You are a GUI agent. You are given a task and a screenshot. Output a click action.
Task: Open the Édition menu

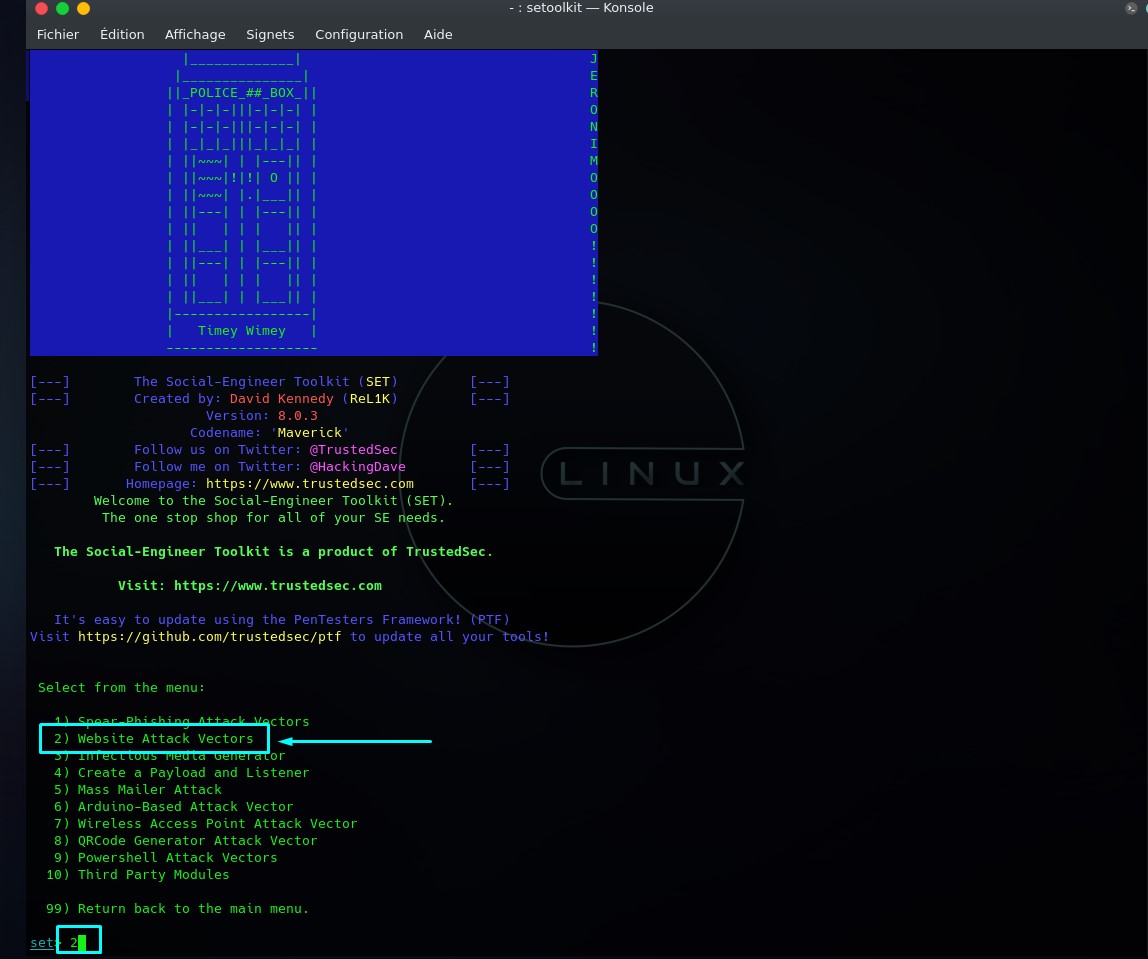tap(122, 34)
